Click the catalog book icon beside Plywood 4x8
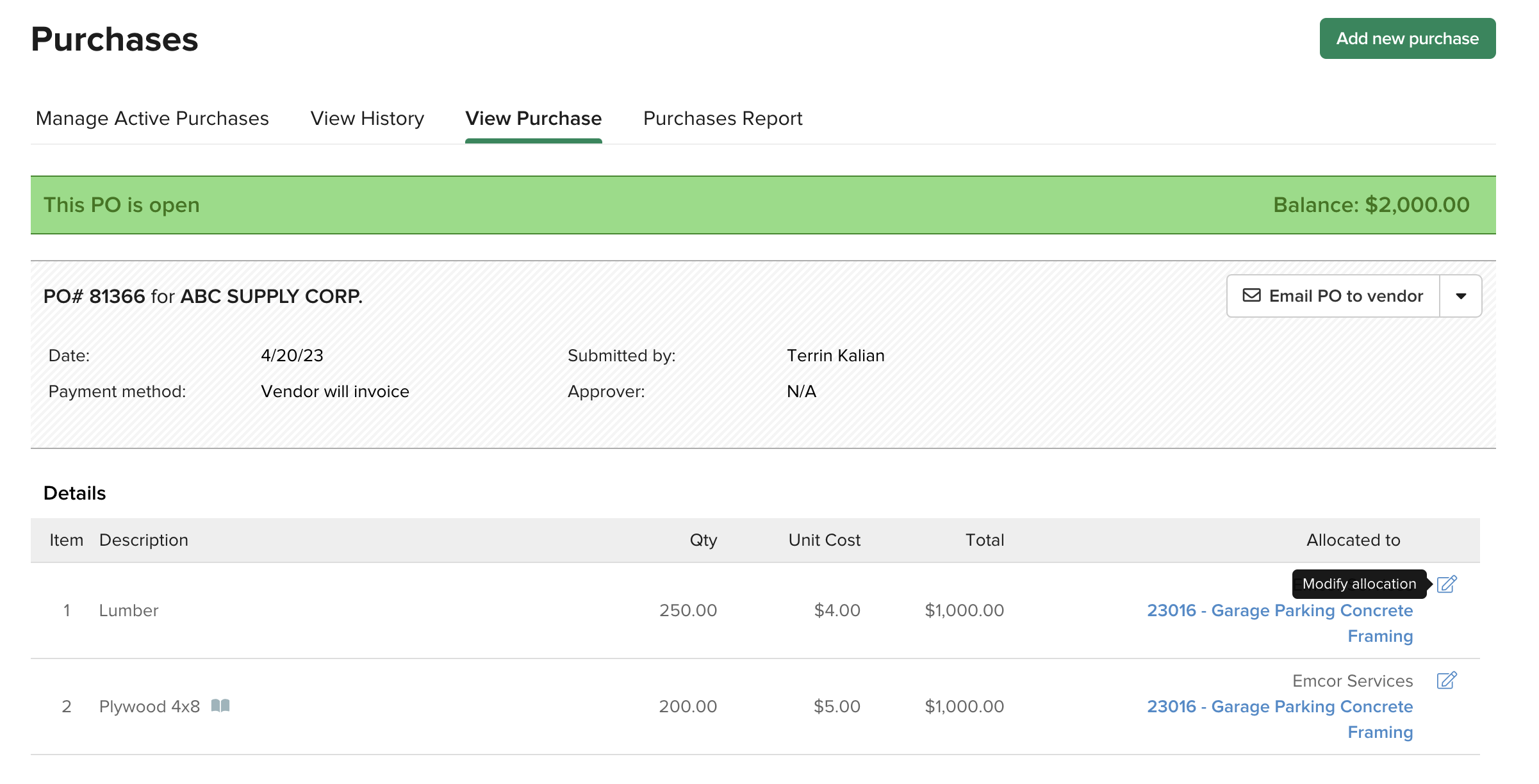Image resolution: width=1539 pixels, height=784 pixels. (x=220, y=706)
